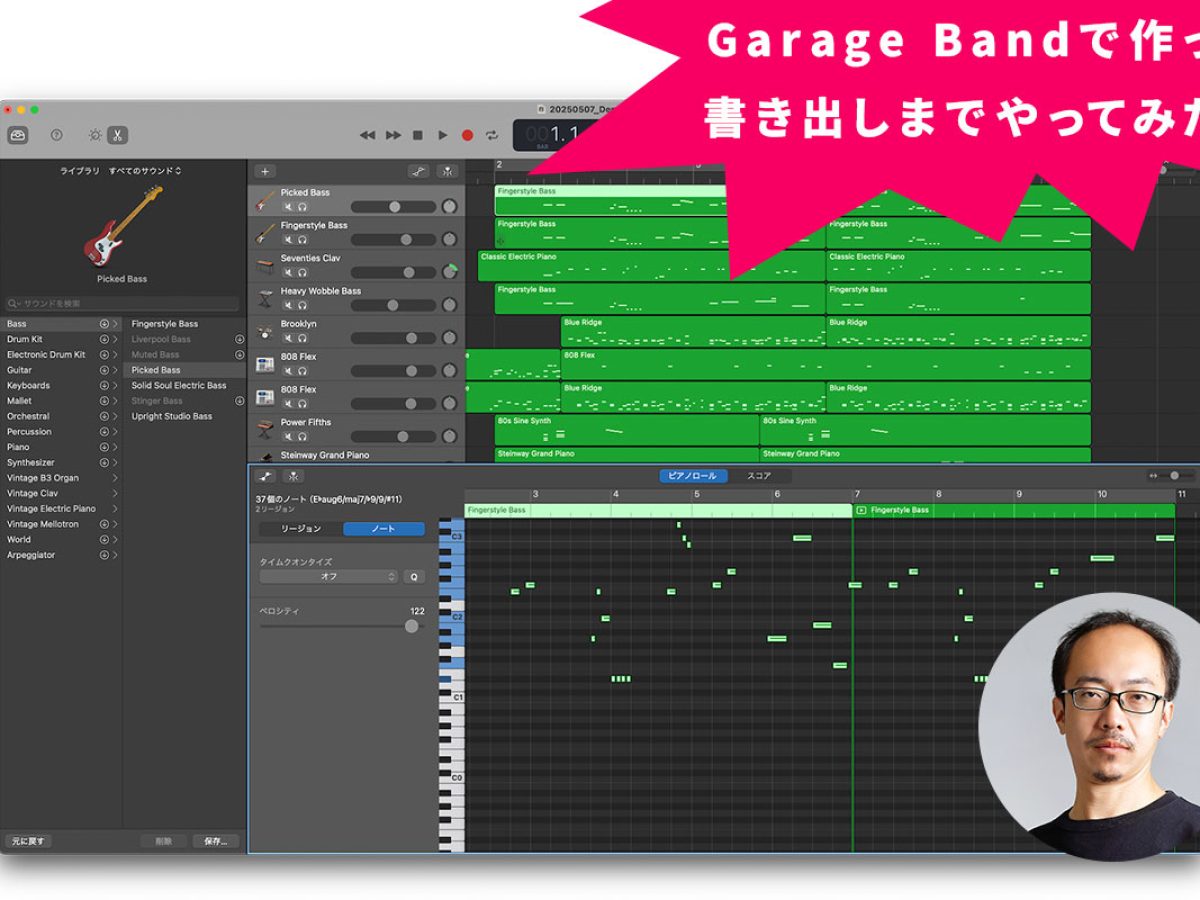Toggle Catch Playhead in tracks header
The image size is (1200, 900).
[x=447, y=171]
